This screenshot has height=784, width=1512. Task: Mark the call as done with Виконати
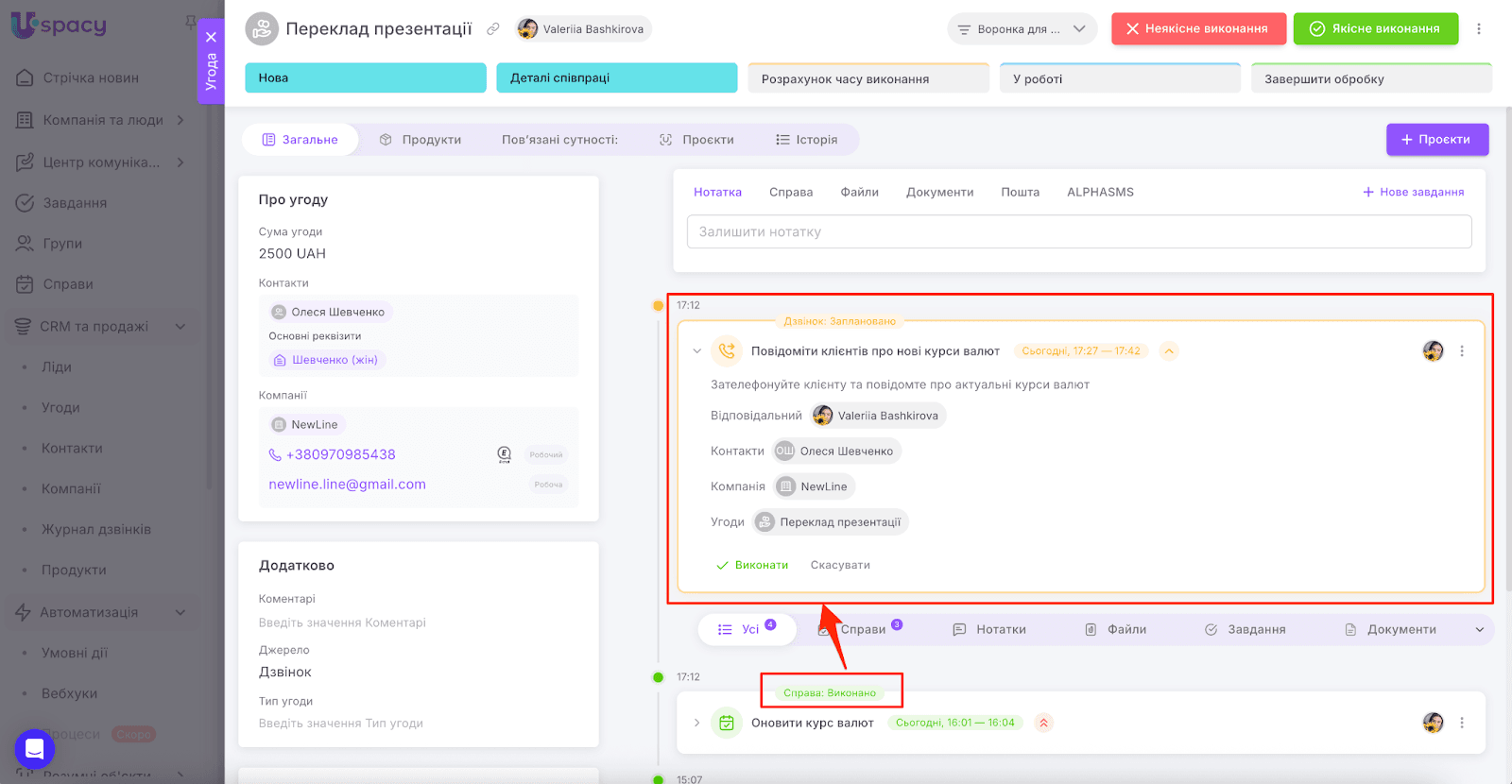pyautogui.click(x=752, y=565)
